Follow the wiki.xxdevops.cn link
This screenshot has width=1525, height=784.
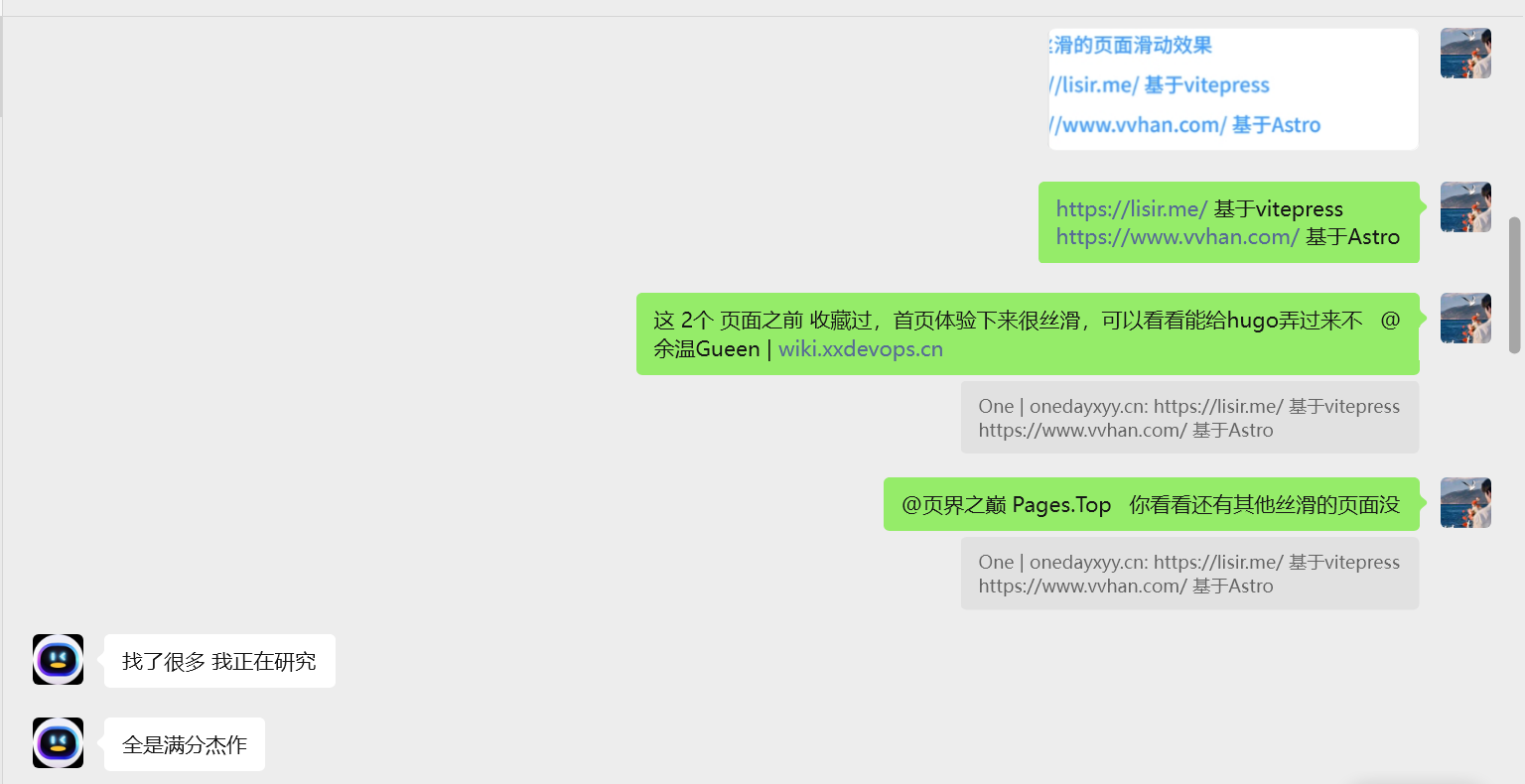860,349
